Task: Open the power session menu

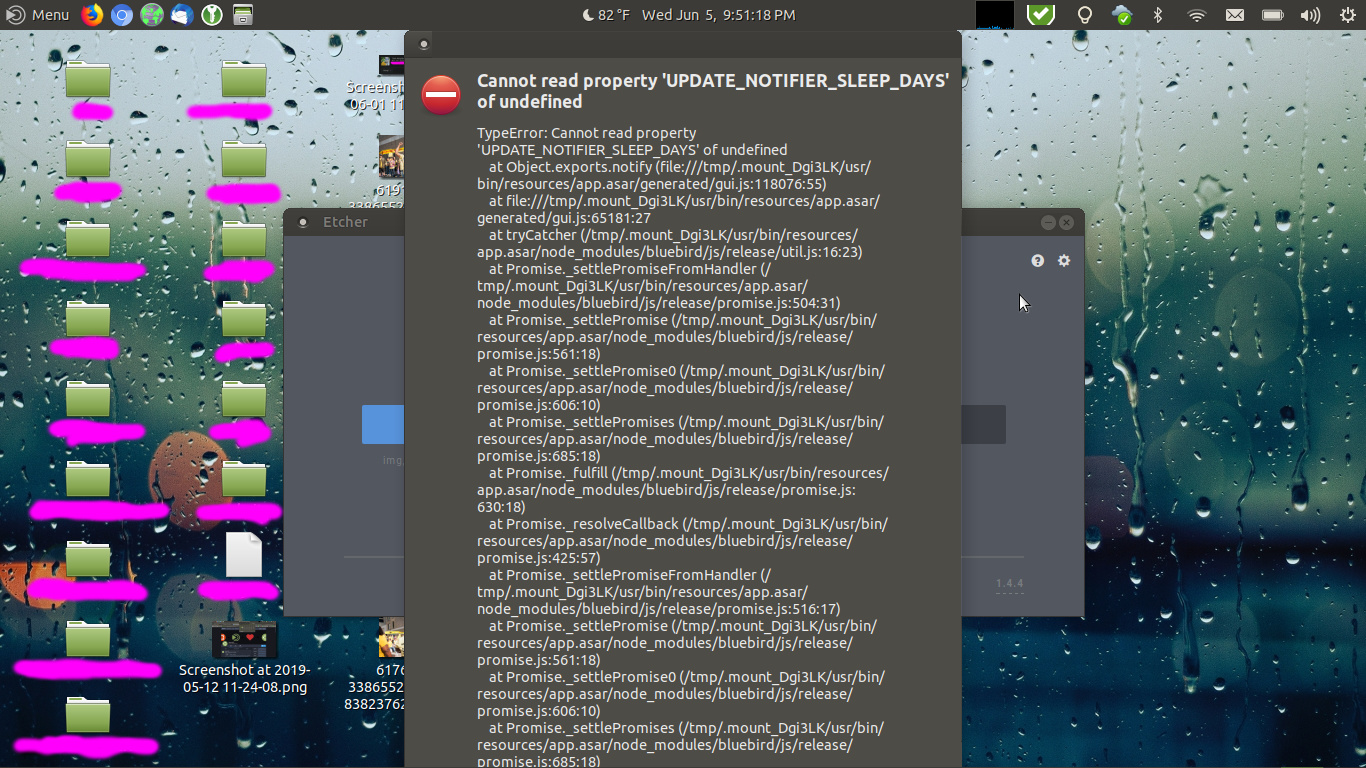Action: click(1346, 15)
